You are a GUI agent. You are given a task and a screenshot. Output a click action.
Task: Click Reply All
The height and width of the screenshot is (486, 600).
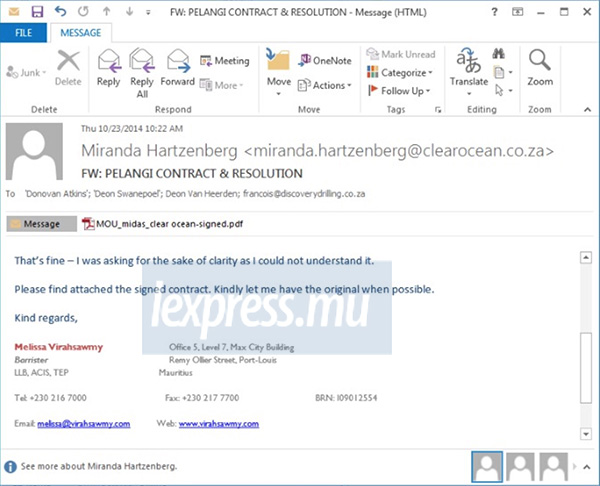click(x=142, y=73)
